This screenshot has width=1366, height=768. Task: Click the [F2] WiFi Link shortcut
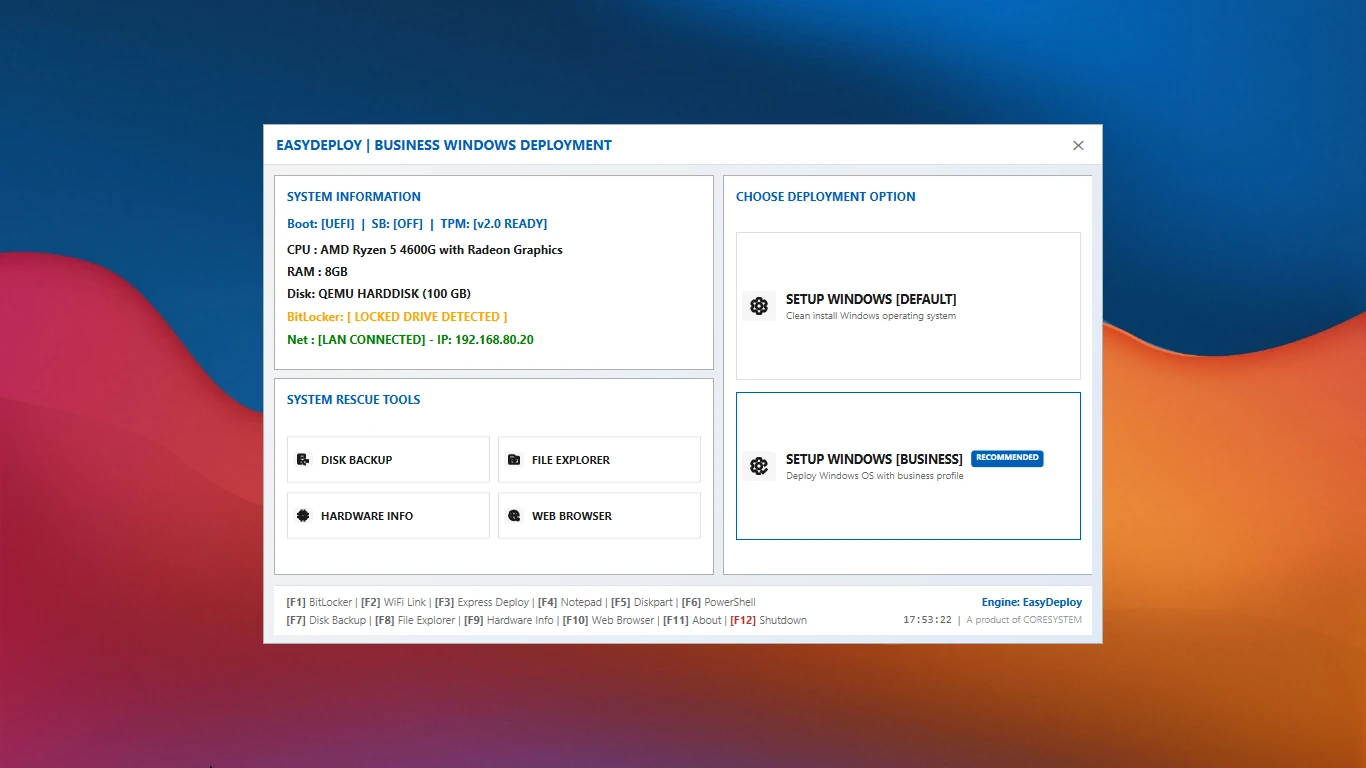coord(393,603)
